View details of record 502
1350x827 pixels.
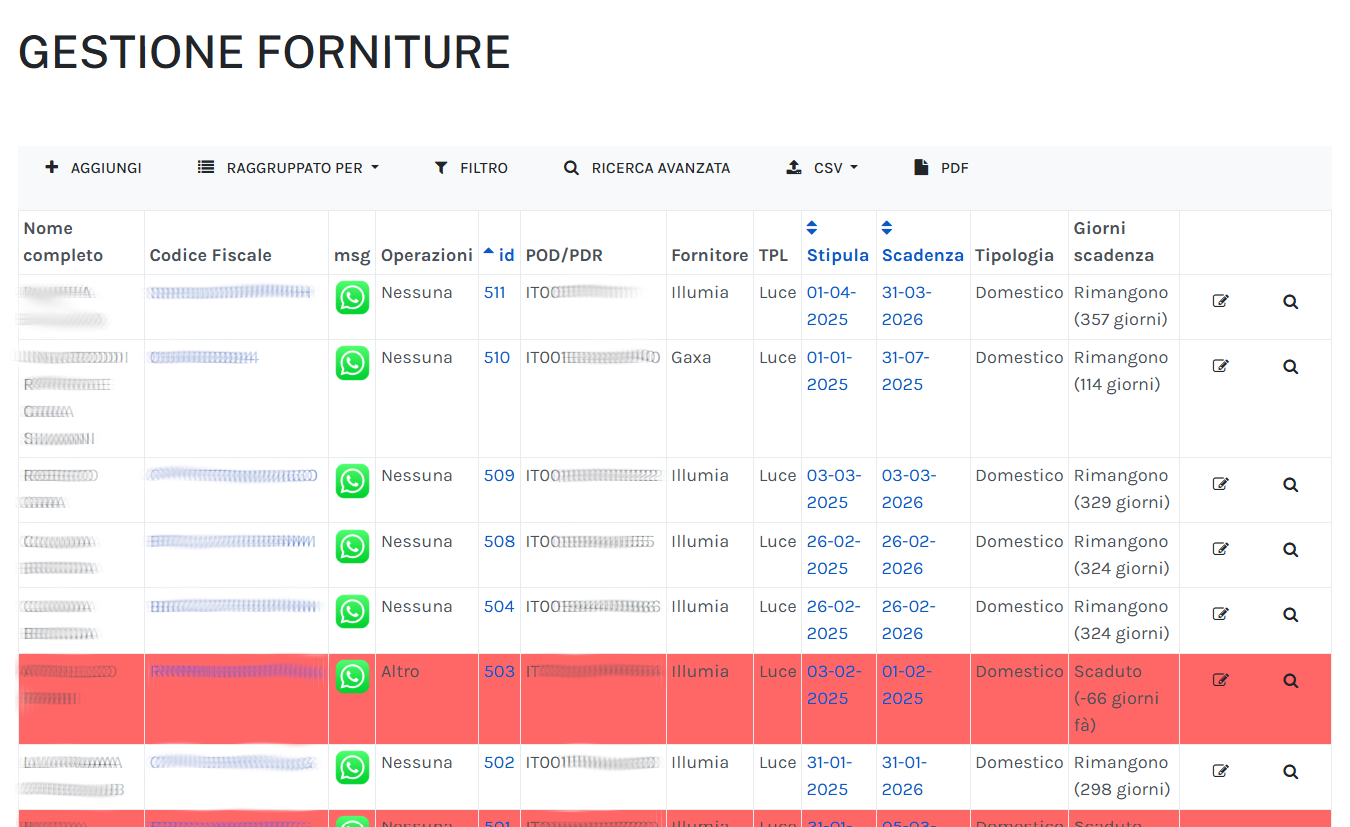pos(1291,771)
